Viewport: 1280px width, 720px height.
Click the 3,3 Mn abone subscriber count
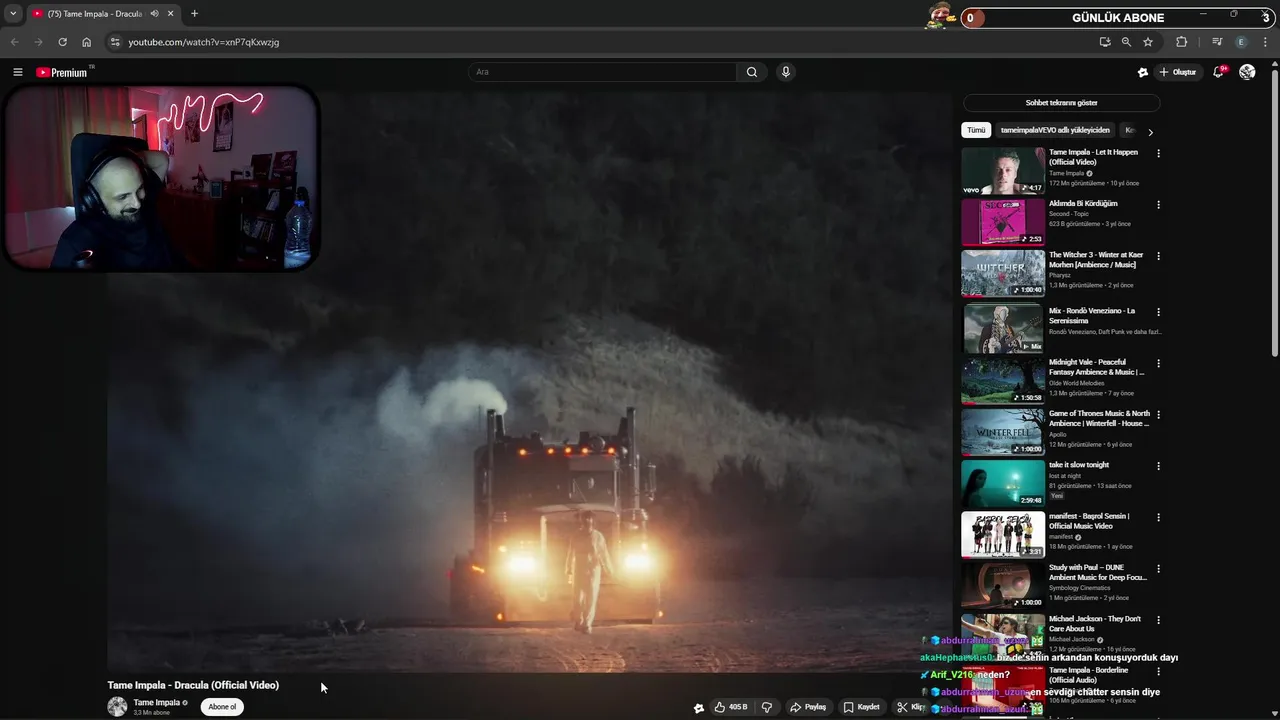click(x=152, y=713)
